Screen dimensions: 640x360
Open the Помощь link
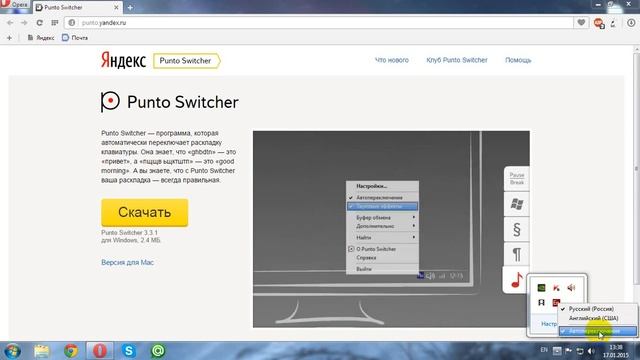click(518, 60)
